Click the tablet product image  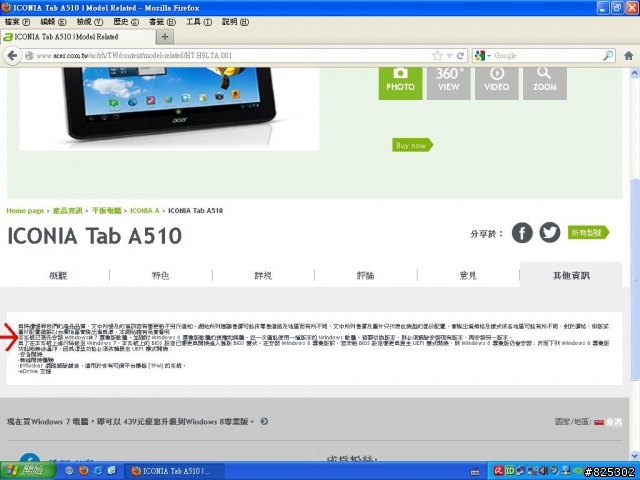point(169,109)
